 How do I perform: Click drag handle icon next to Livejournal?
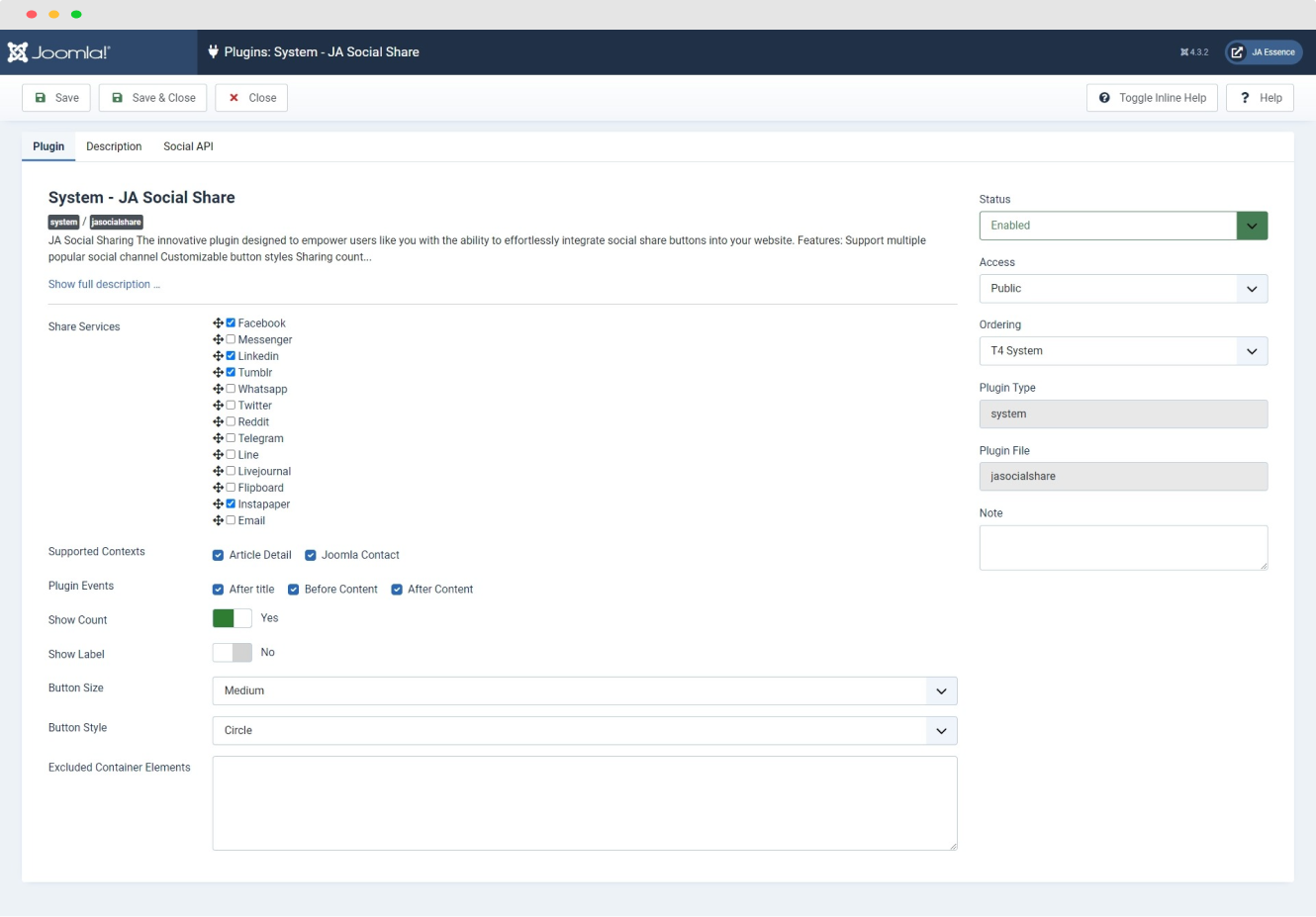pyautogui.click(x=218, y=471)
